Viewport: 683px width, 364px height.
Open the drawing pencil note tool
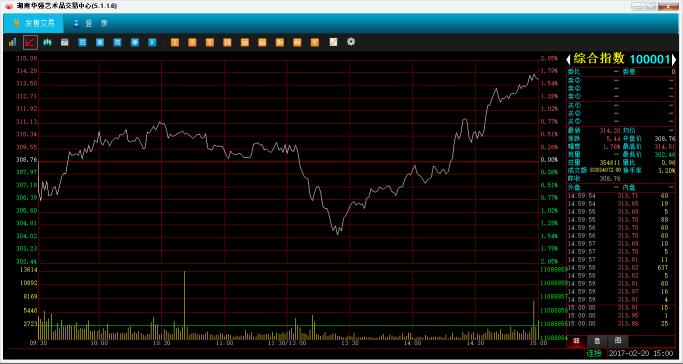(333, 42)
